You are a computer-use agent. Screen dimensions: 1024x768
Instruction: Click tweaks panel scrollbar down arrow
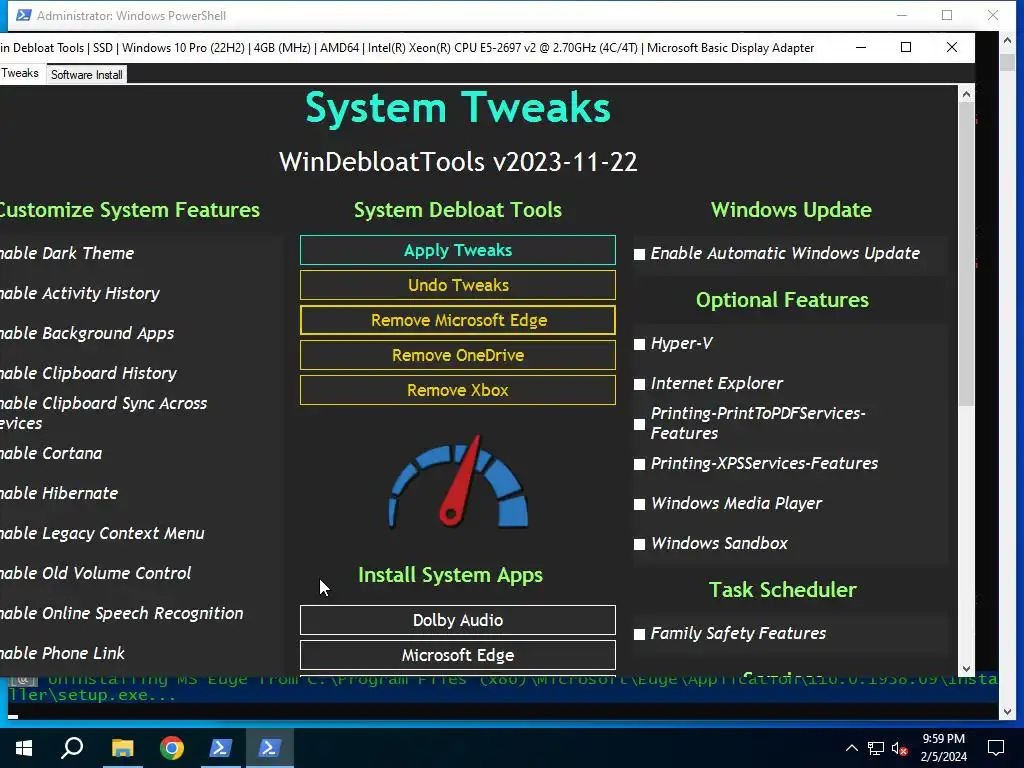click(x=967, y=669)
